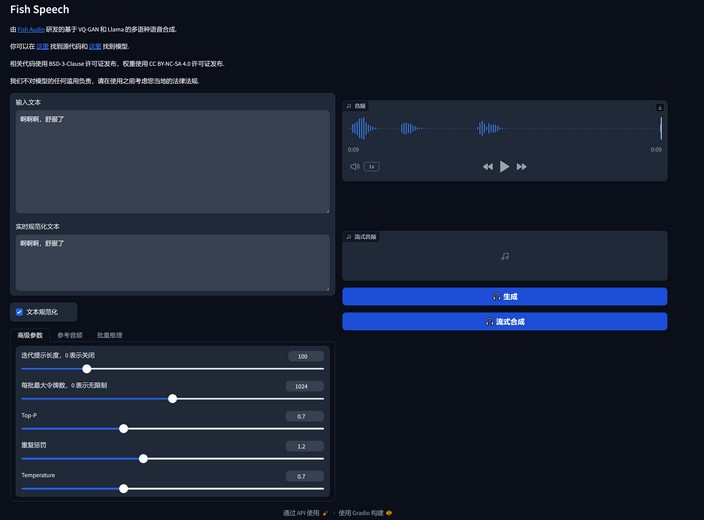This screenshot has width=704, height=520.
Task: Switch to the 参考音频 tab
Action: pyautogui.click(x=70, y=335)
